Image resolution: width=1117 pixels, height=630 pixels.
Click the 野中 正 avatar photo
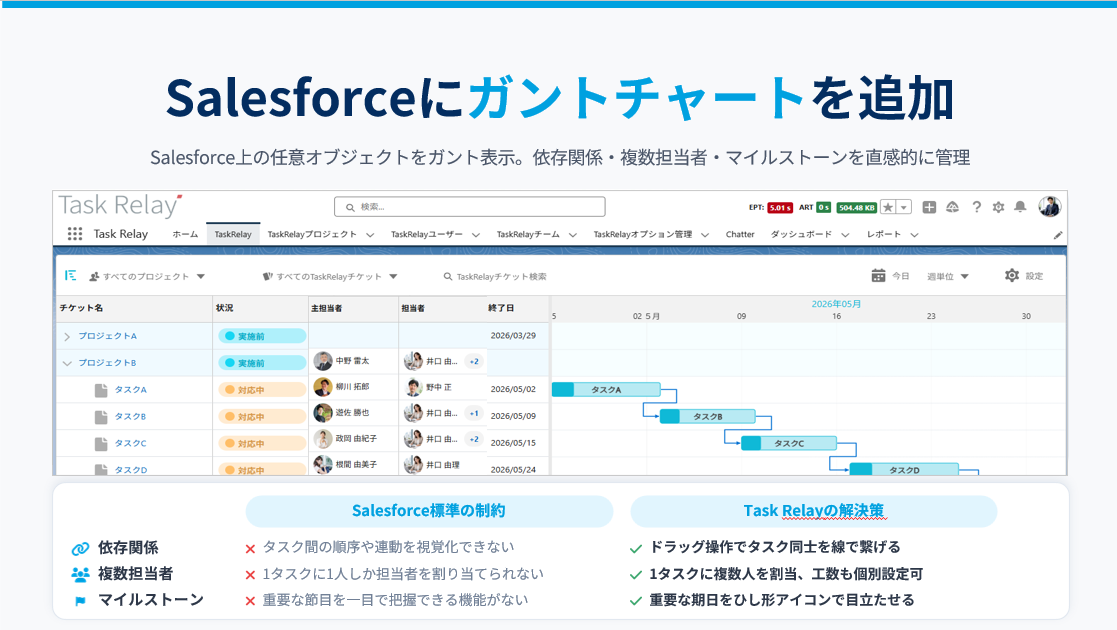414,387
